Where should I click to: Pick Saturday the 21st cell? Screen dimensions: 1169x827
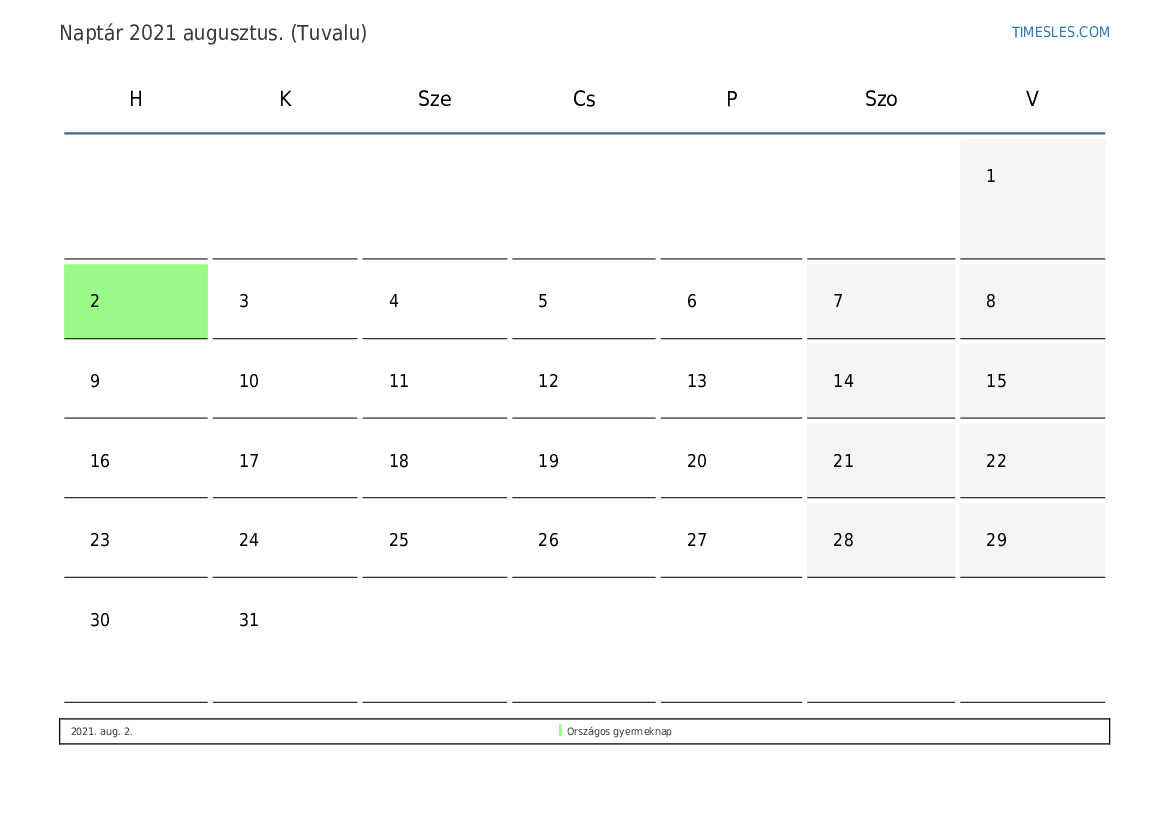(880, 461)
